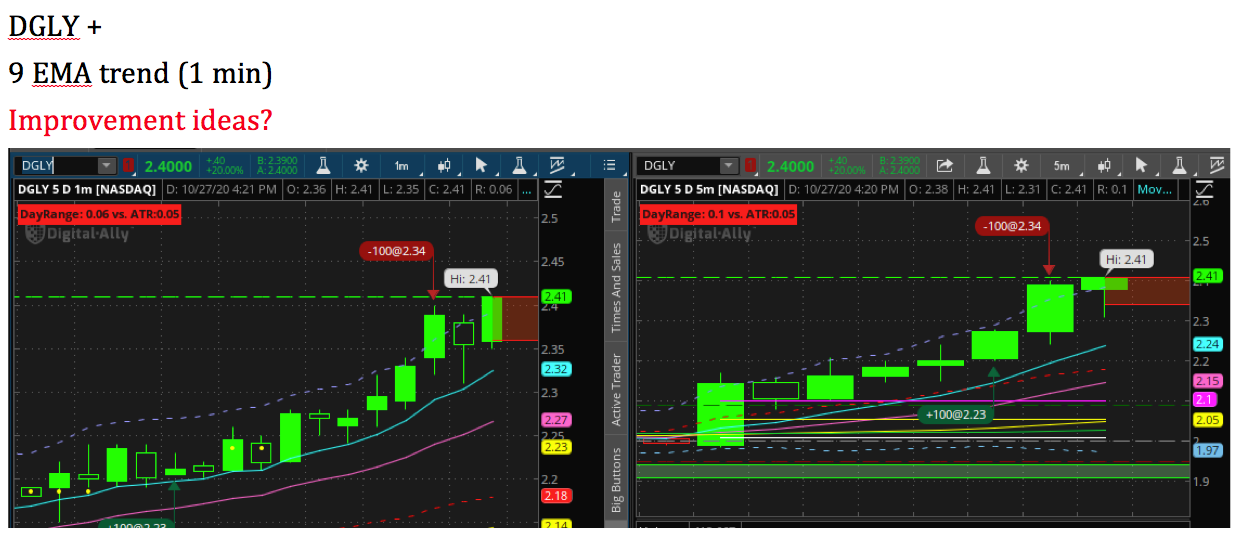Click red 2.18 price label on left chart axis
The width and height of the screenshot is (1251, 538).
(x=556, y=495)
